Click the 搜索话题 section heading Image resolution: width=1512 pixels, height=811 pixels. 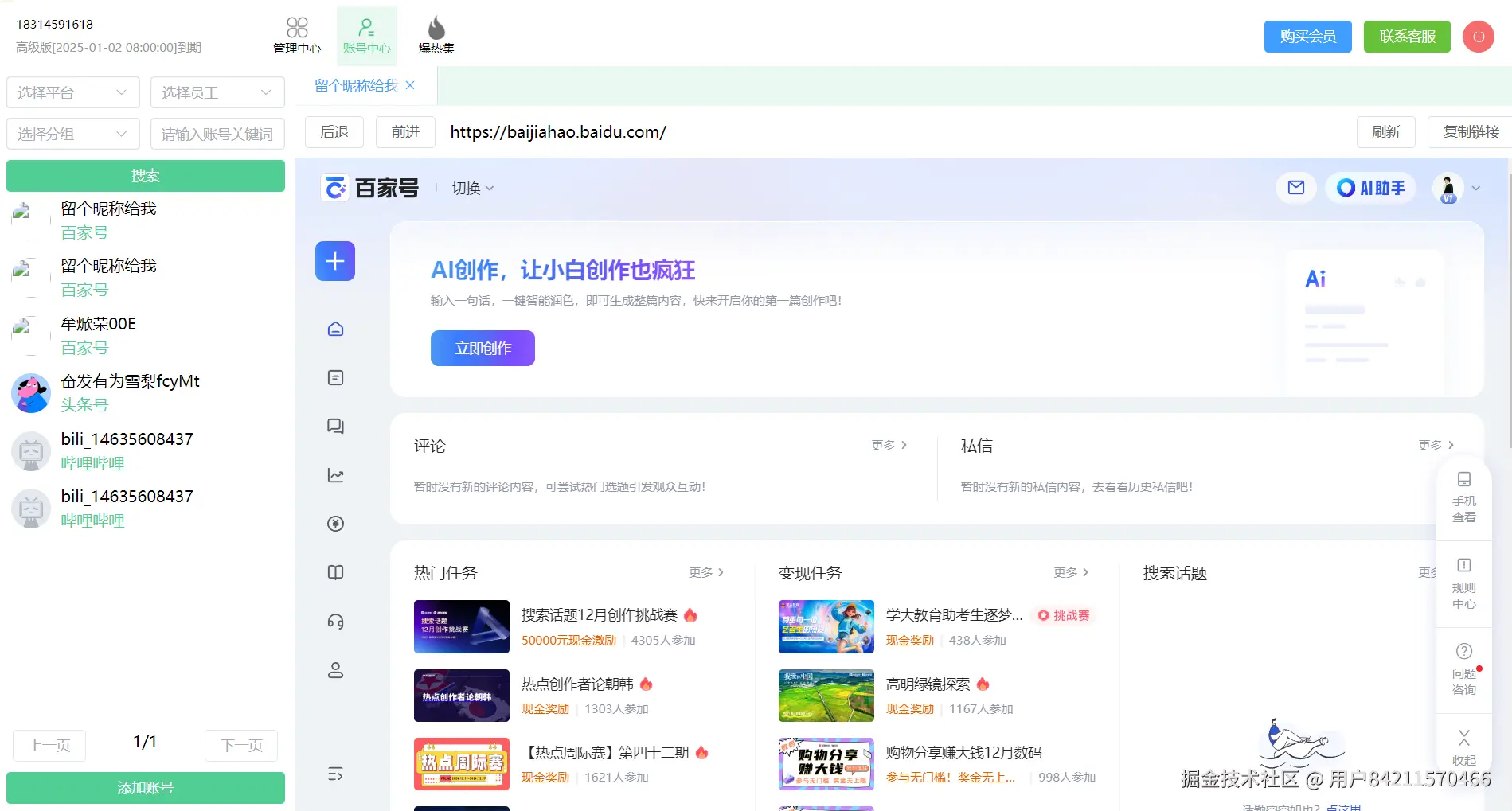pyautogui.click(x=1174, y=573)
